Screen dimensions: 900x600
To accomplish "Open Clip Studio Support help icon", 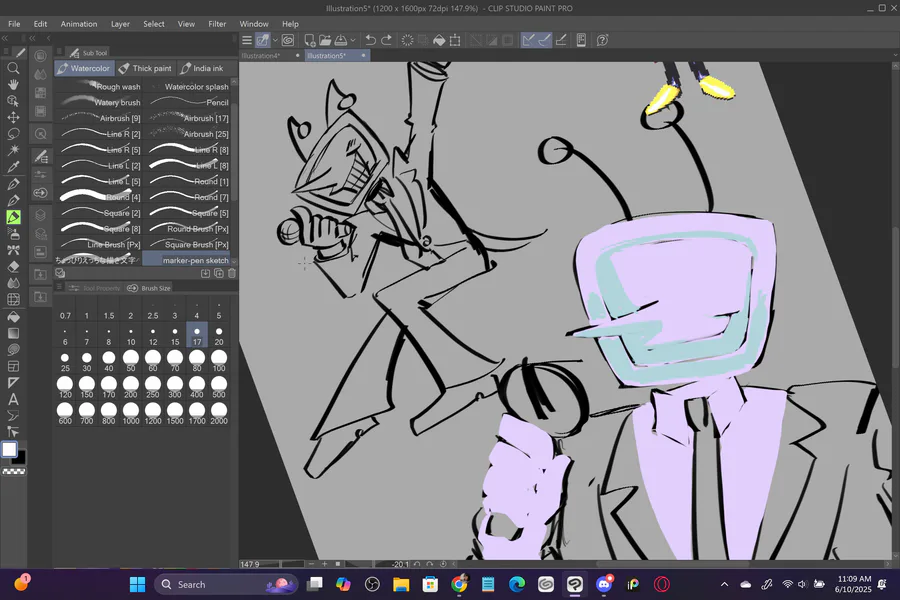I will [x=602, y=40].
